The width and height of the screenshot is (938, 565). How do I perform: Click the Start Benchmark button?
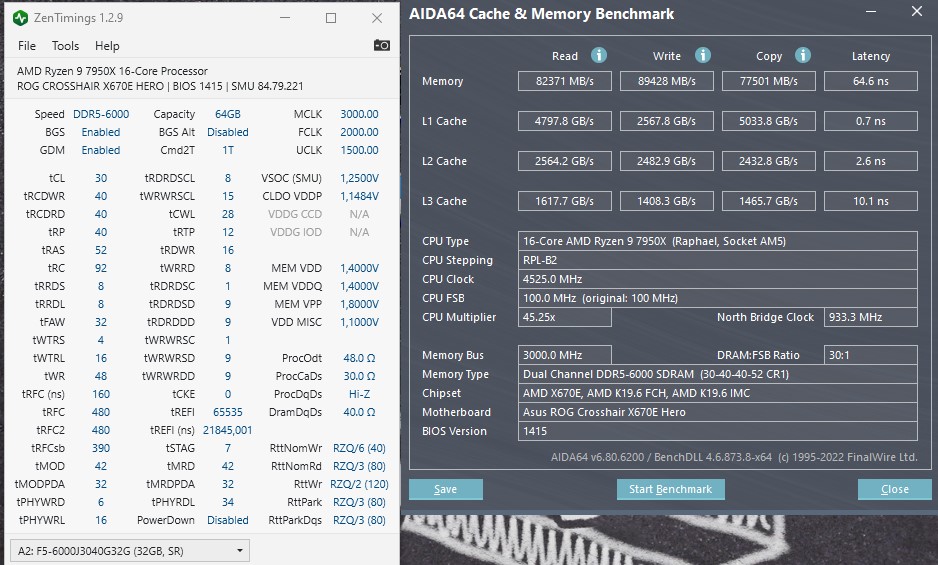tap(671, 489)
